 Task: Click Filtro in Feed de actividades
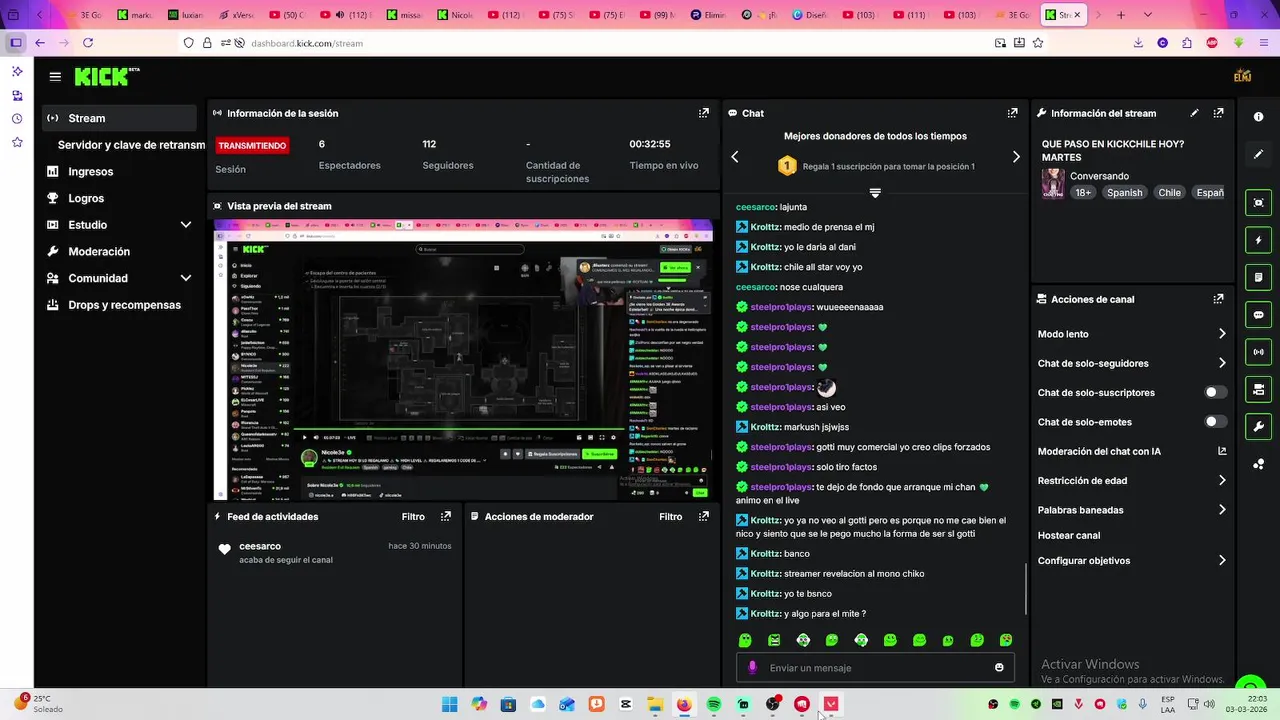click(413, 517)
